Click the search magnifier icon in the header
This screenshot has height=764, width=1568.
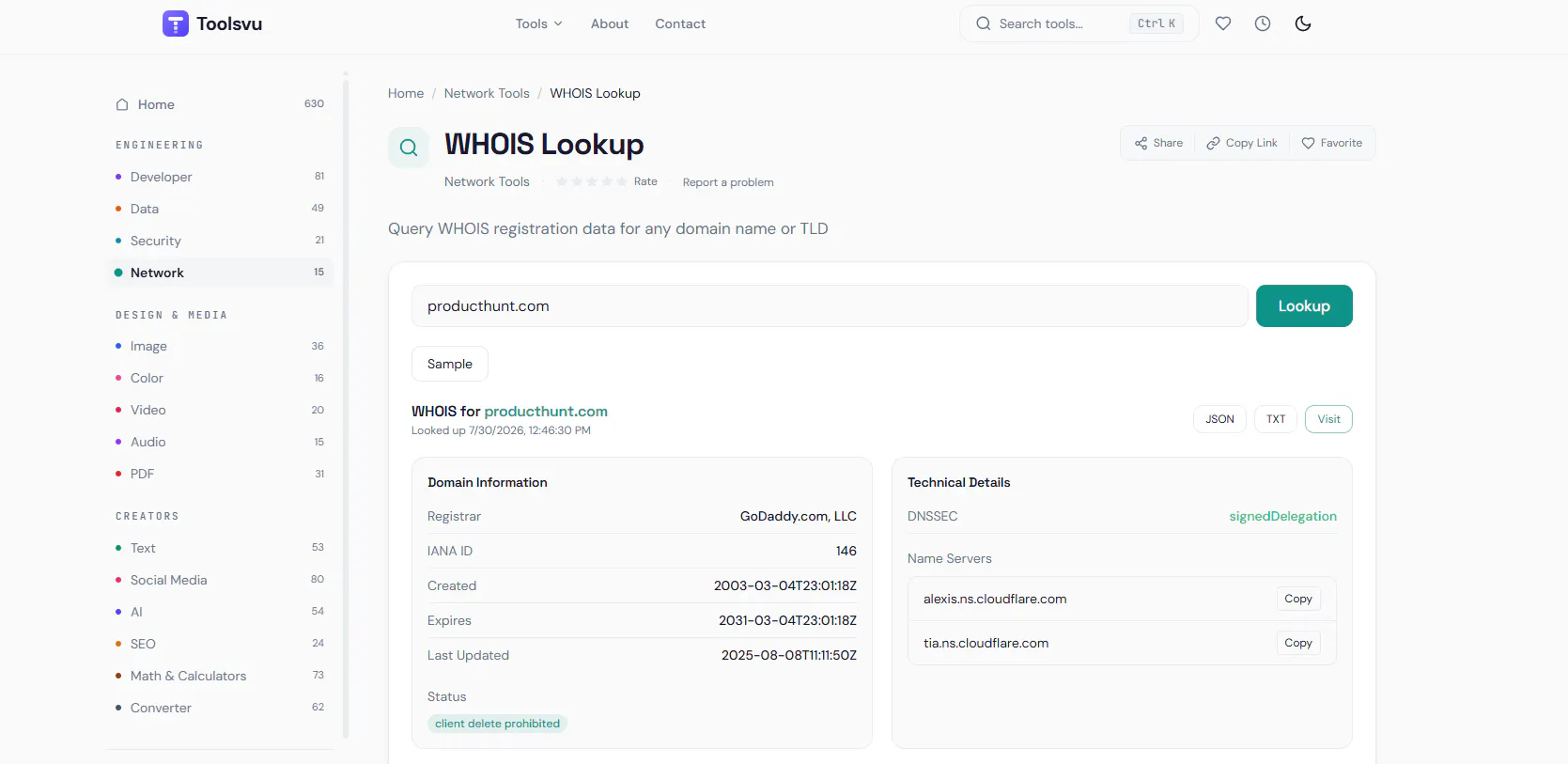tap(984, 23)
